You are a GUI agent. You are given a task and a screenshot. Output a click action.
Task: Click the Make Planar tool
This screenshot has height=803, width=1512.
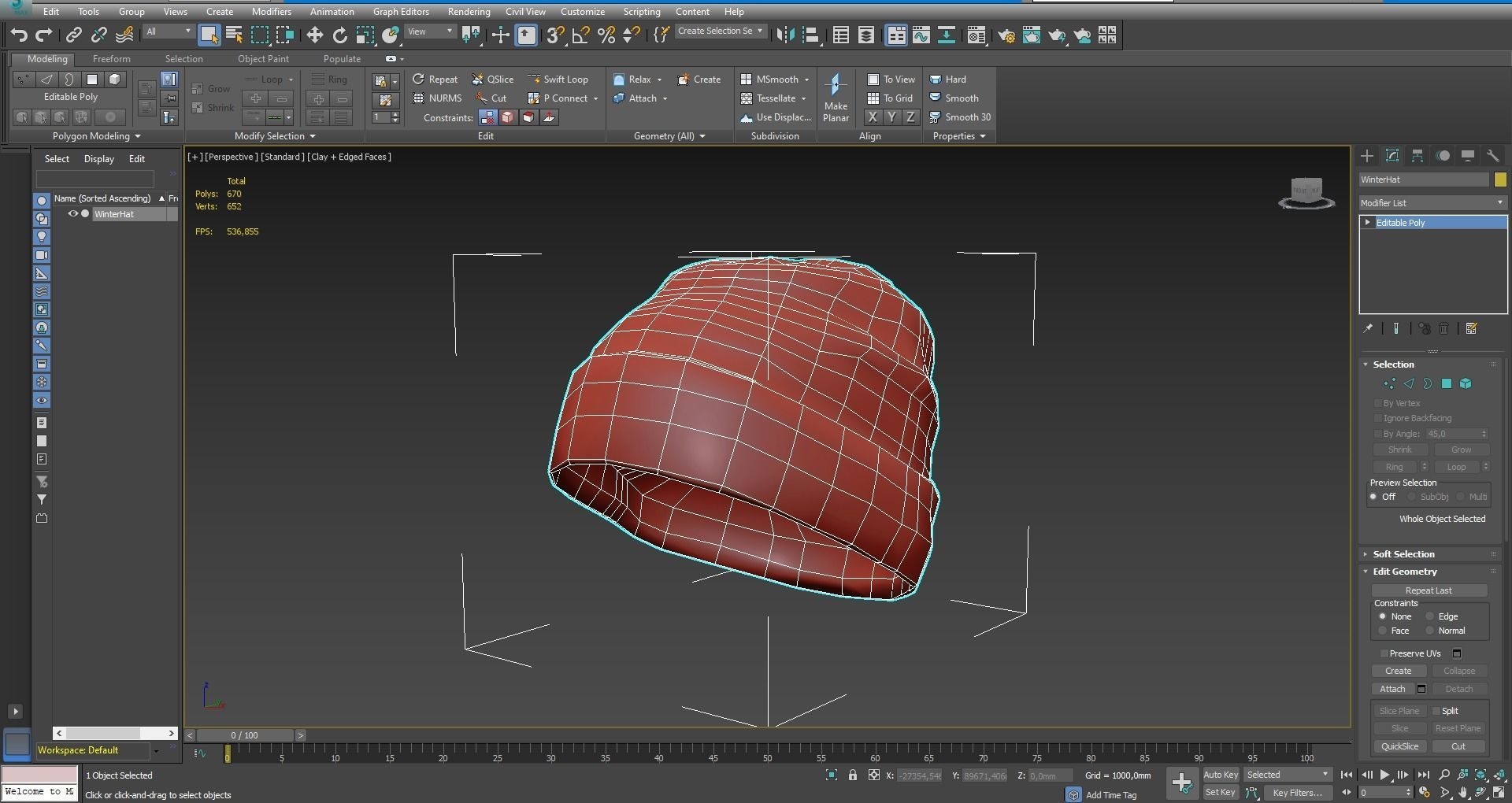click(836, 97)
